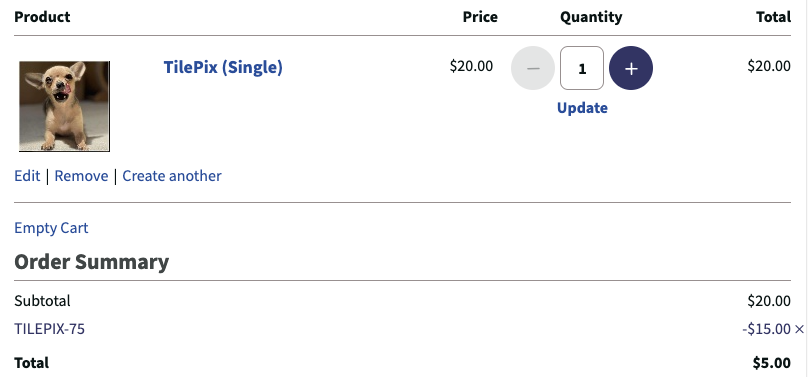Click the Total column header
The image size is (808, 377).
click(773, 17)
